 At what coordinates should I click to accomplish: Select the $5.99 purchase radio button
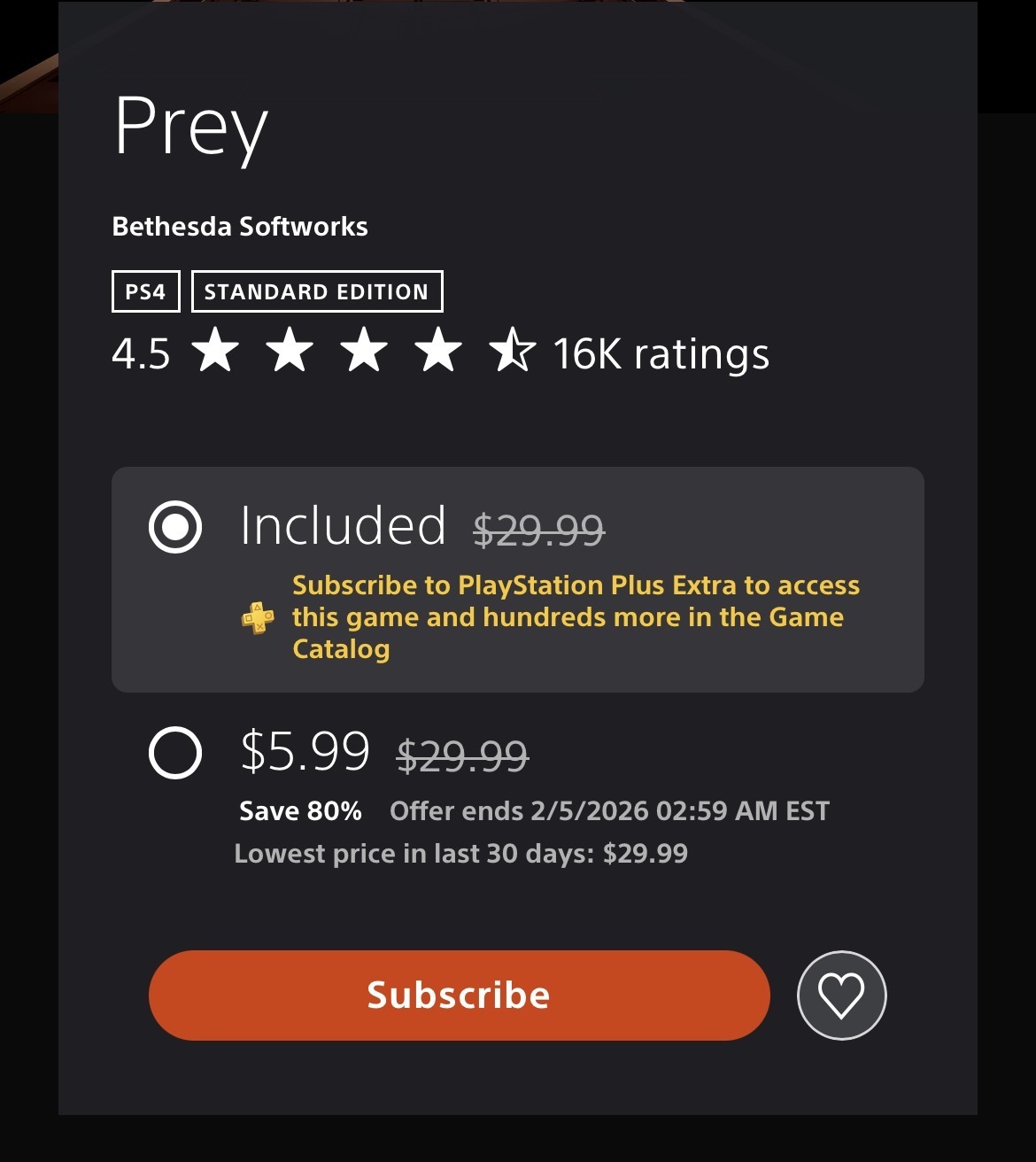[175, 753]
